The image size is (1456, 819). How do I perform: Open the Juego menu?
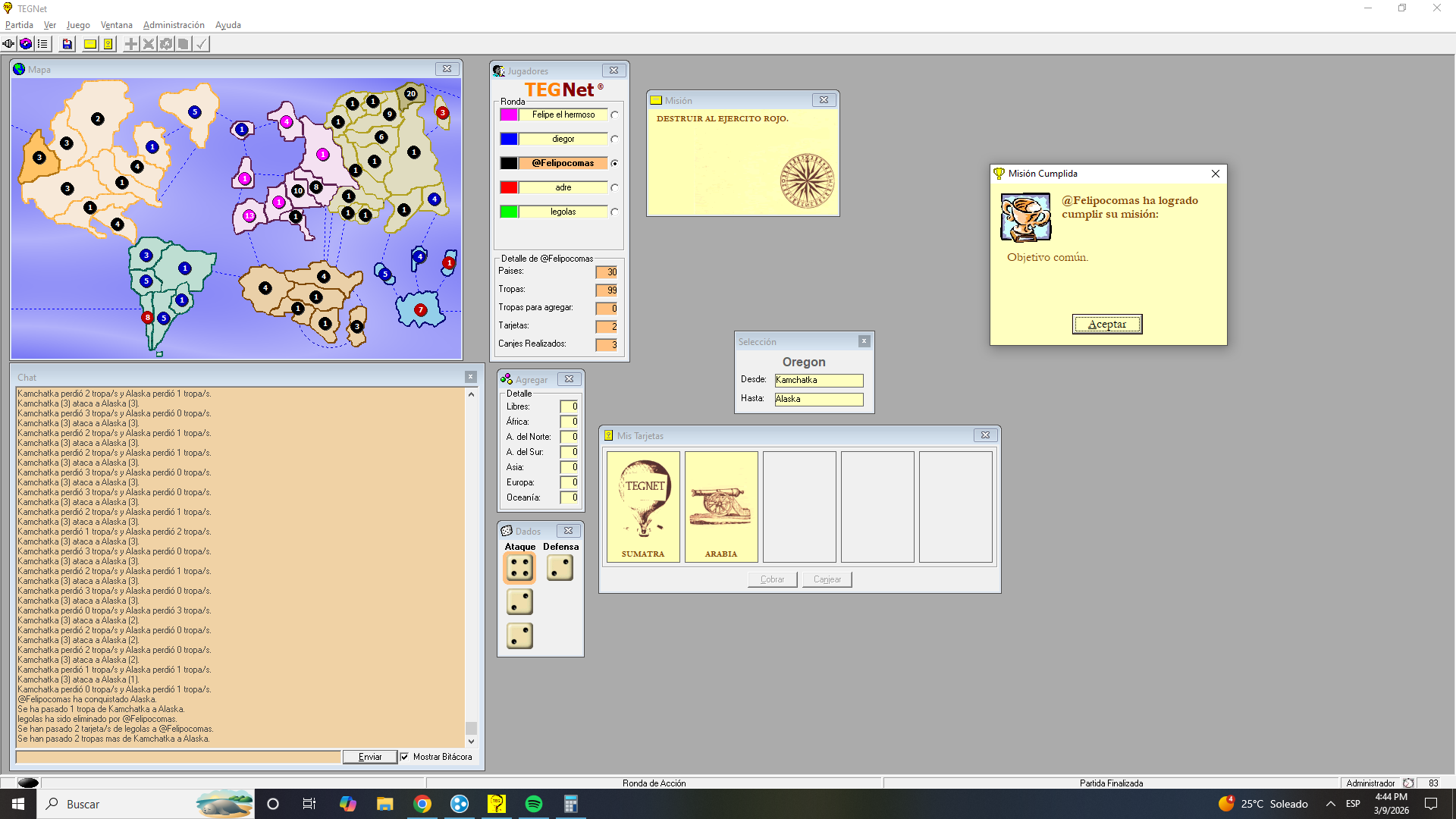(x=78, y=25)
